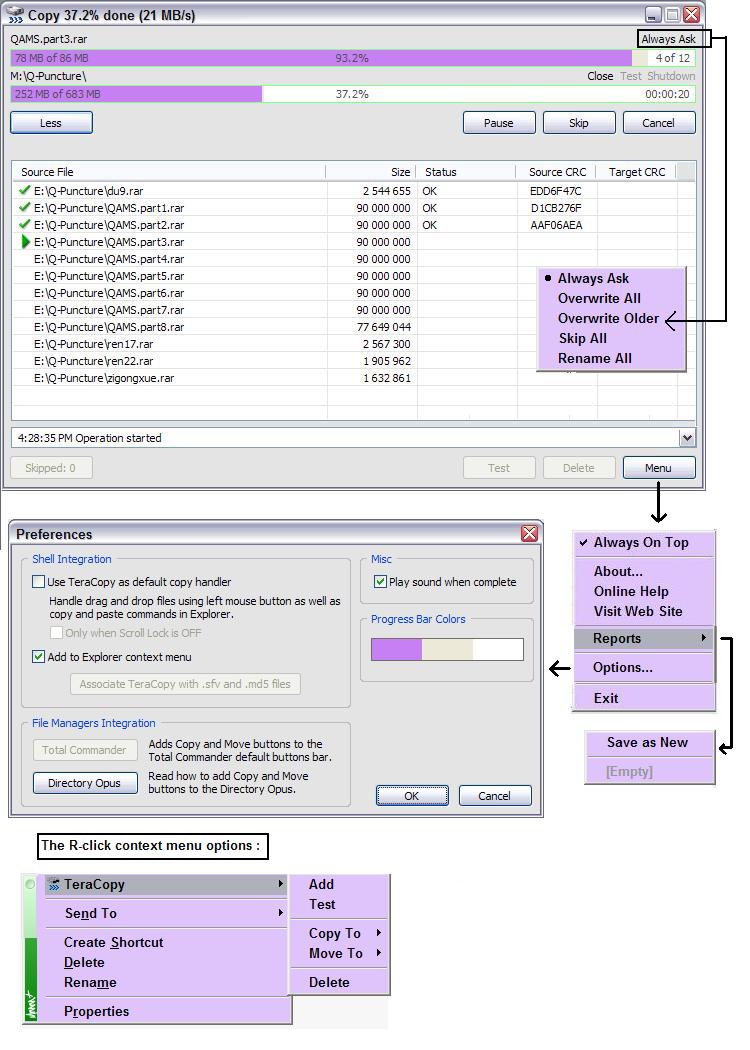Click the EDD6F47C source CRC value
Screen dimensions: 750x1050
click(x=556, y=191)
